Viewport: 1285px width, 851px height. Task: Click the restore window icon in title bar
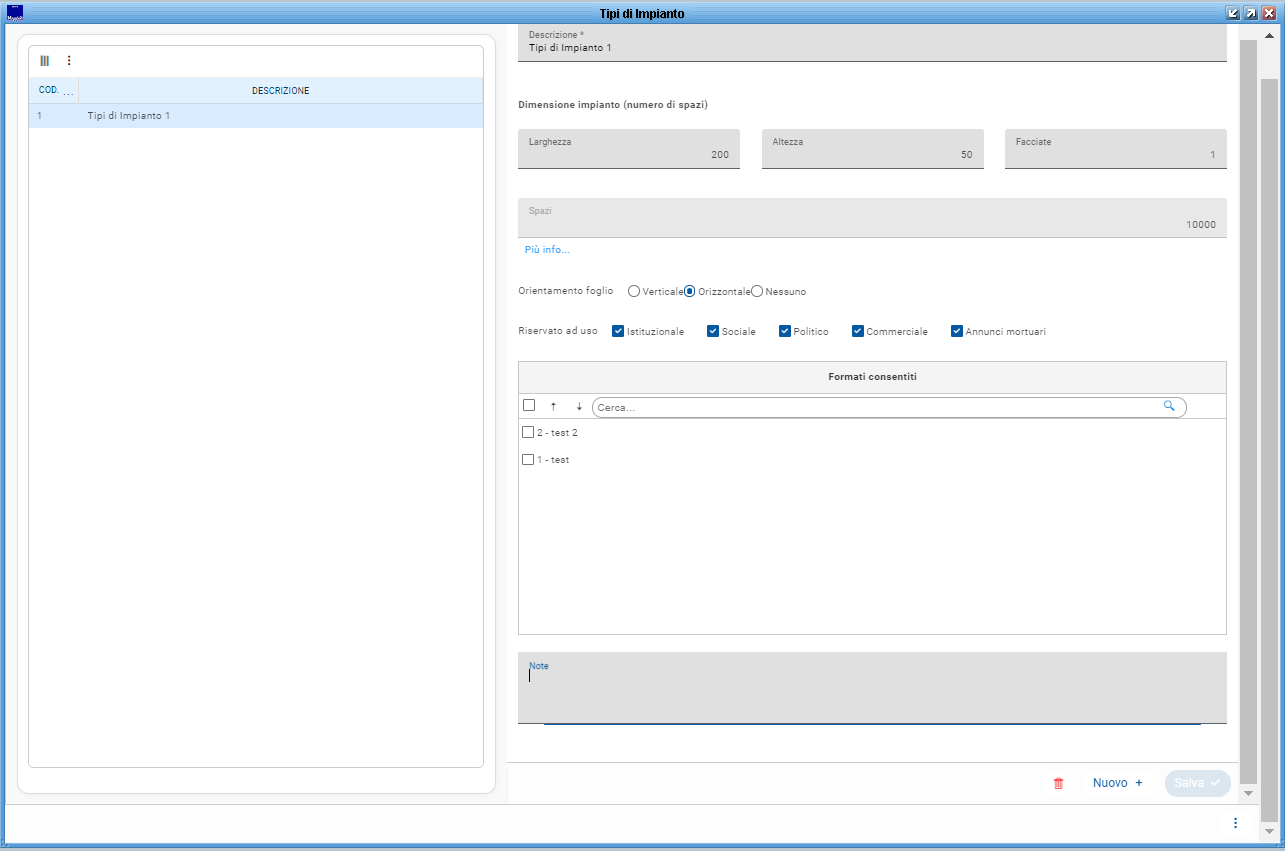point(1233,13)
